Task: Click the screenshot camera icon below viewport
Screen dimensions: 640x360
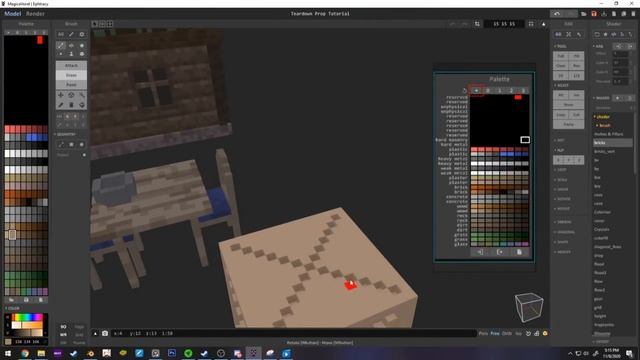Action: click(x=105, y=333)
